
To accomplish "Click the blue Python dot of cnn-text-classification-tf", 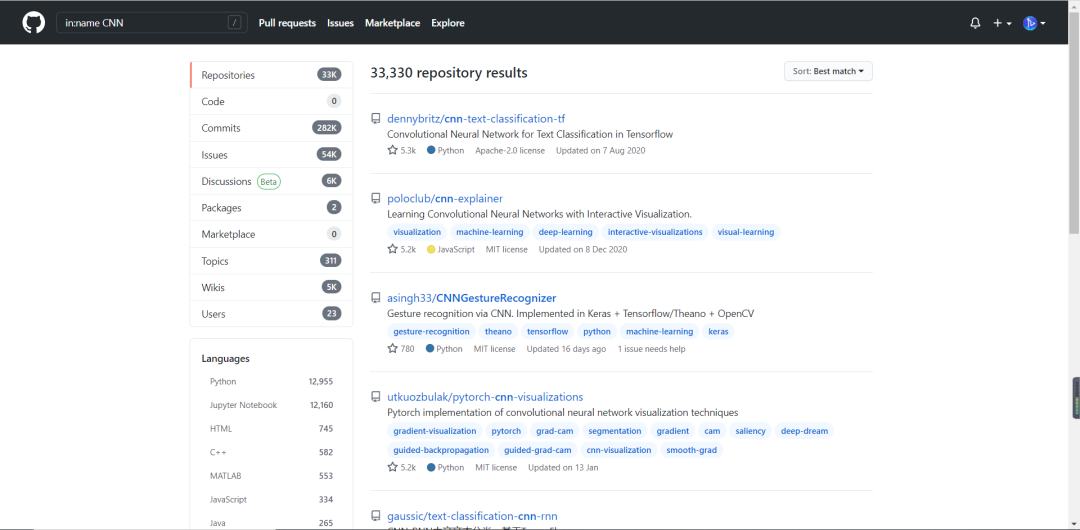I will click(430, 150).
